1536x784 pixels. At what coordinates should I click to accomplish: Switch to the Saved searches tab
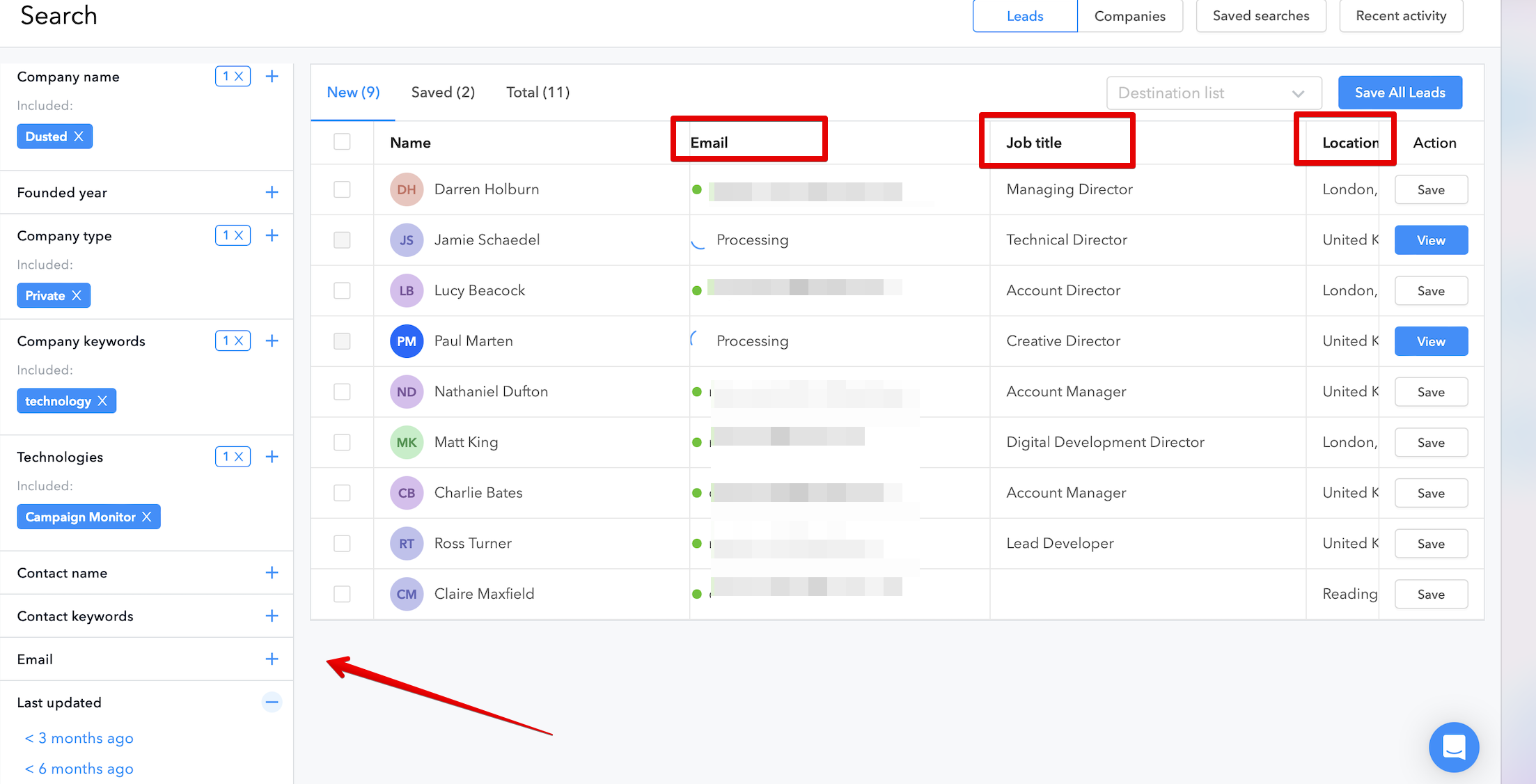coord(1259,15)
